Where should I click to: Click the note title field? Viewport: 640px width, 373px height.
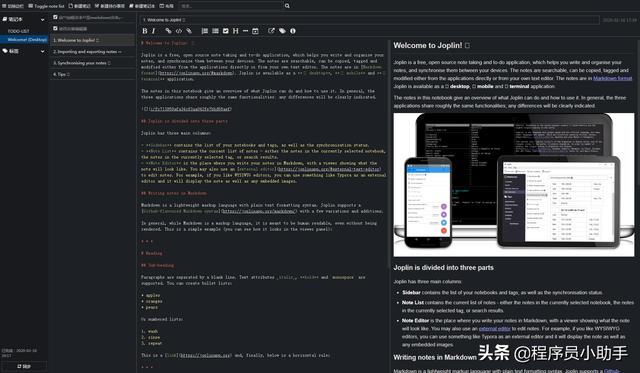tap(369, 20)
